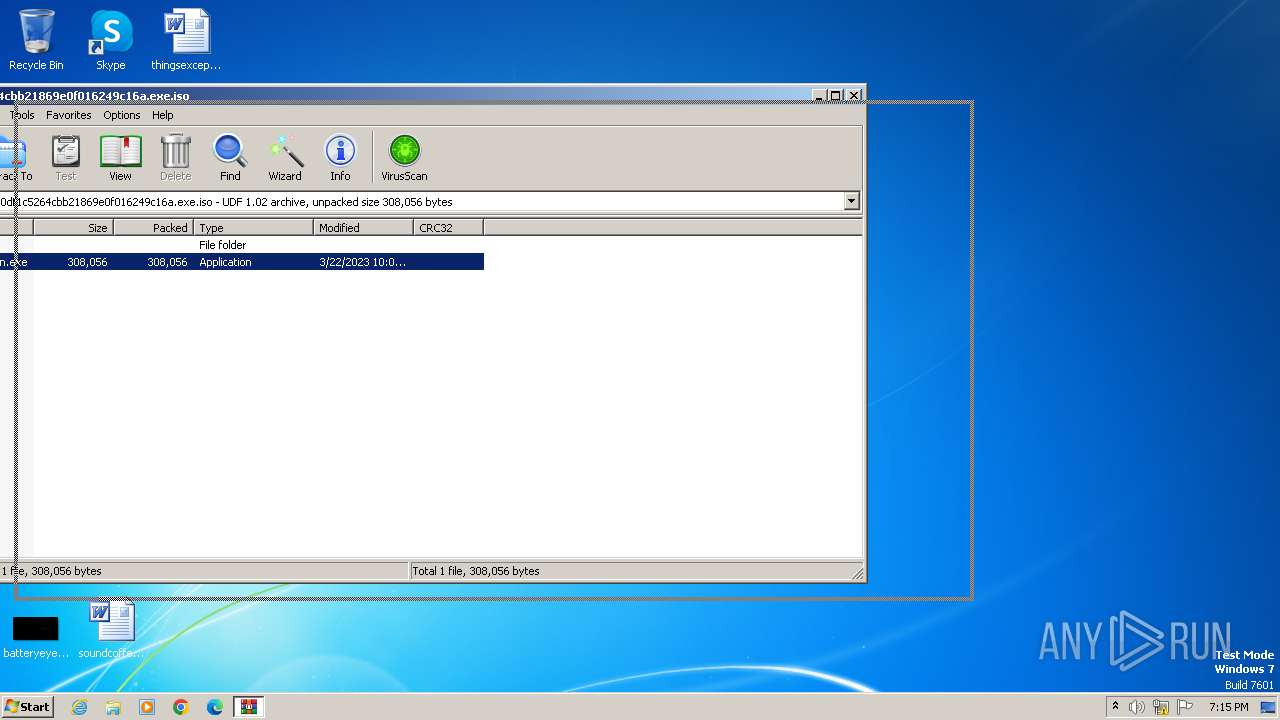Image resolution: width=1280 pixels, height=720 pixels.
Task: Open the Recycle Bin desktop icon
Action: (36, 40)
